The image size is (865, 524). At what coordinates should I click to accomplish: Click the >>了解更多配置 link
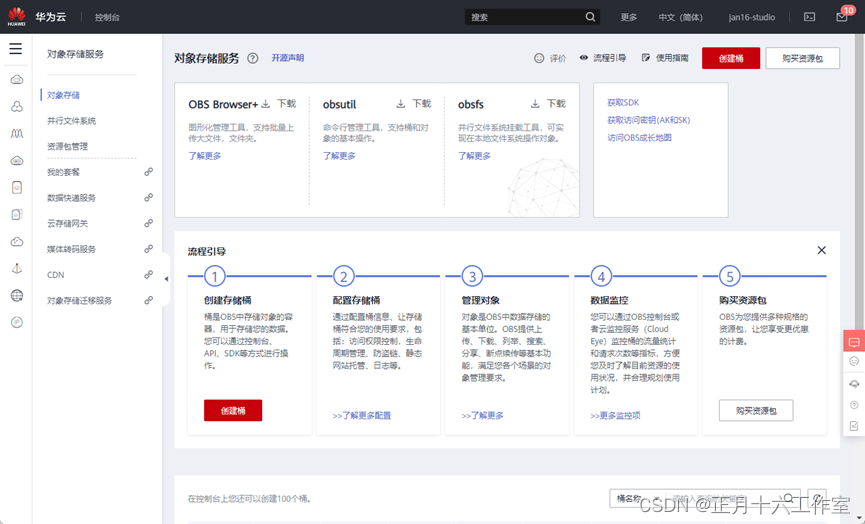pos(362,416)
